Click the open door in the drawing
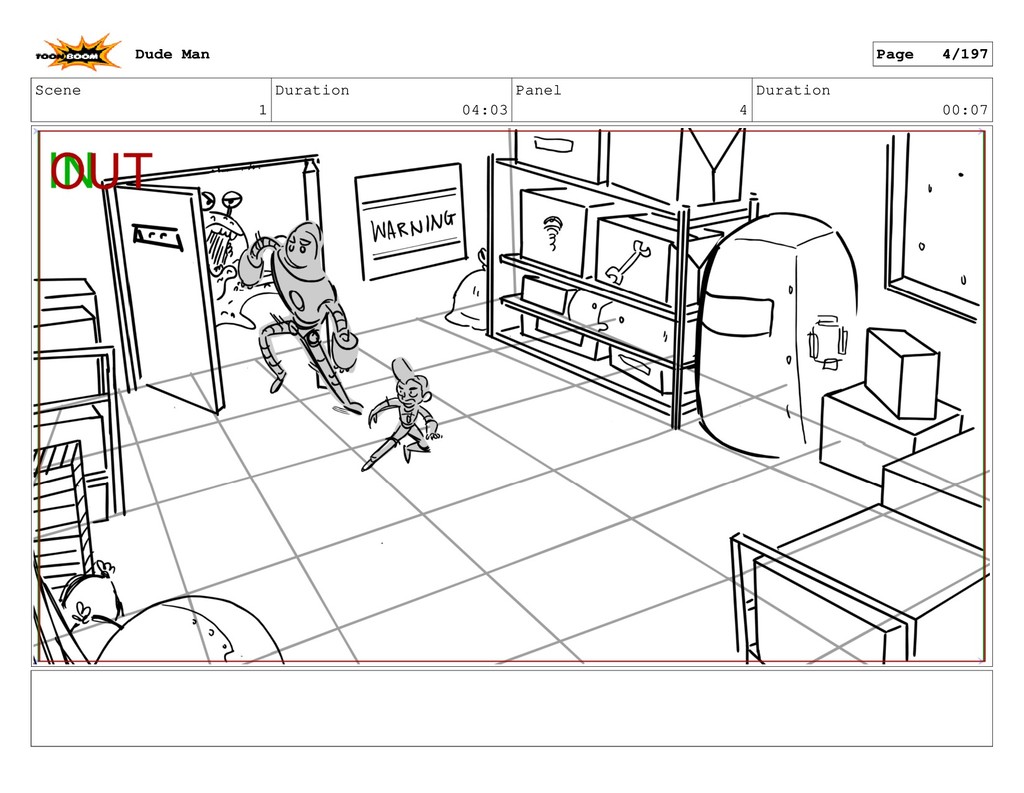Image resolution: width=1024 pixels, height=793 pixels. click(167, 290)
